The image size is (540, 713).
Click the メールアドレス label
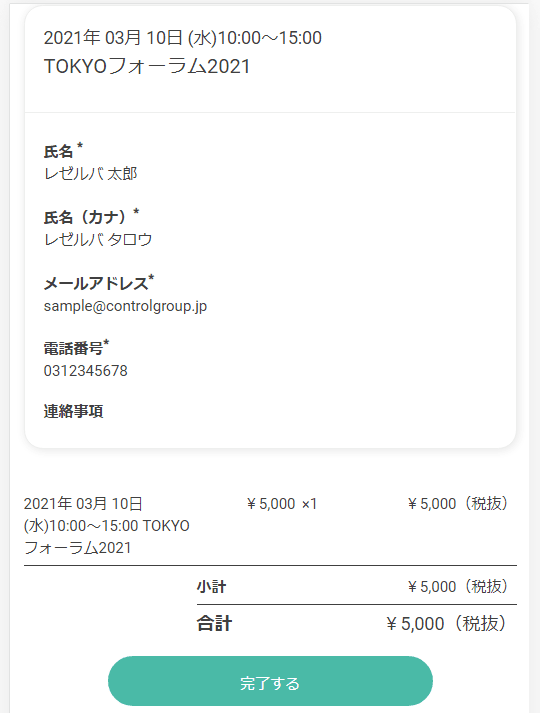[x=96, y=284]
